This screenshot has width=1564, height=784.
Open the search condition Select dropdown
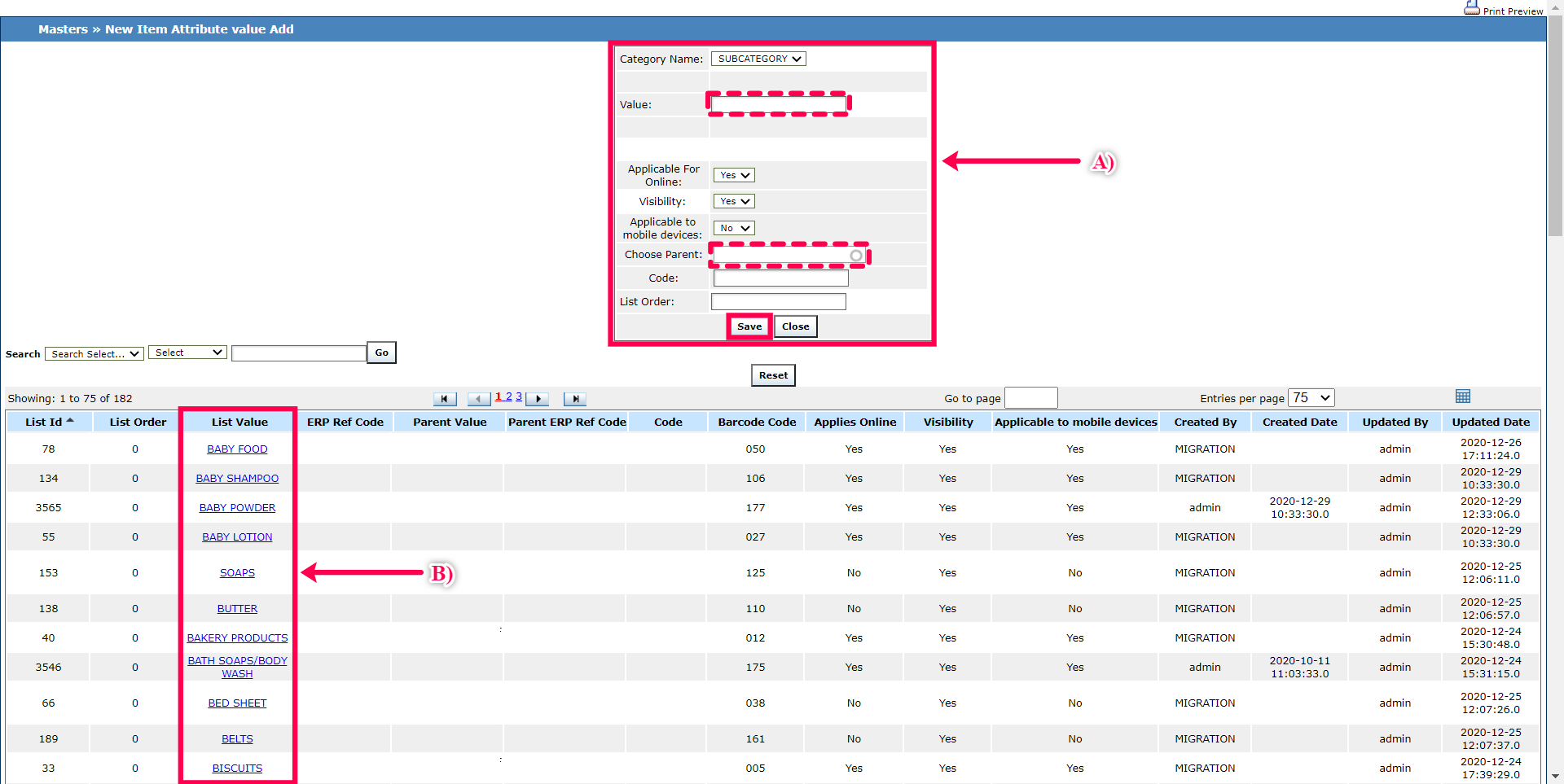pos(187,353)
